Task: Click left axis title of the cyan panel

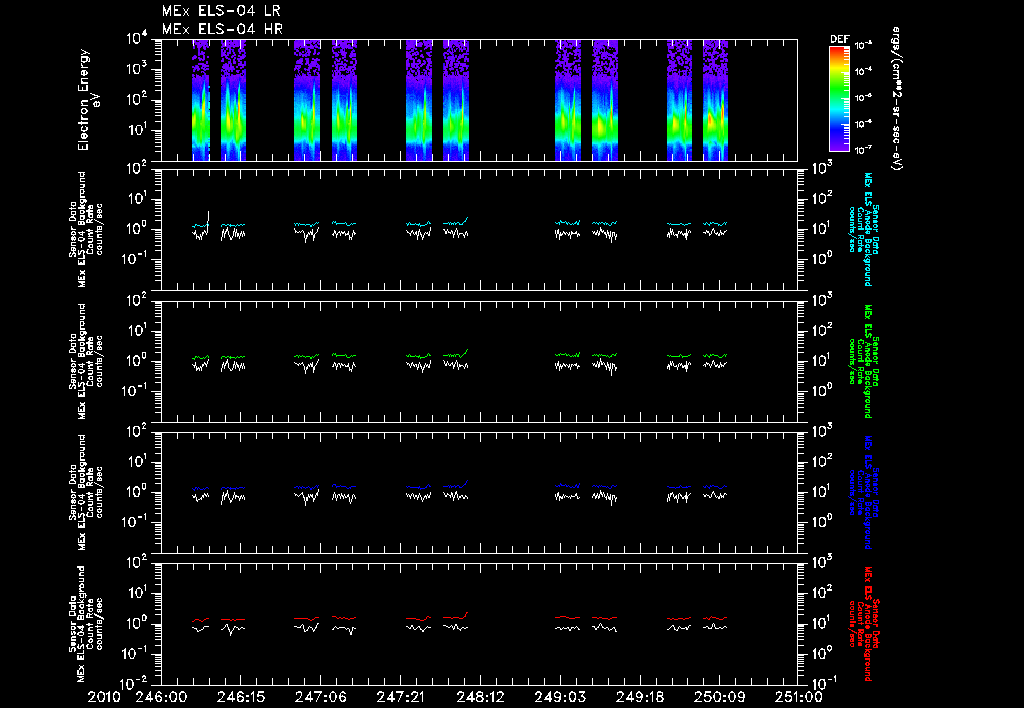Action: pyautogui.click(x=86, y=229)
